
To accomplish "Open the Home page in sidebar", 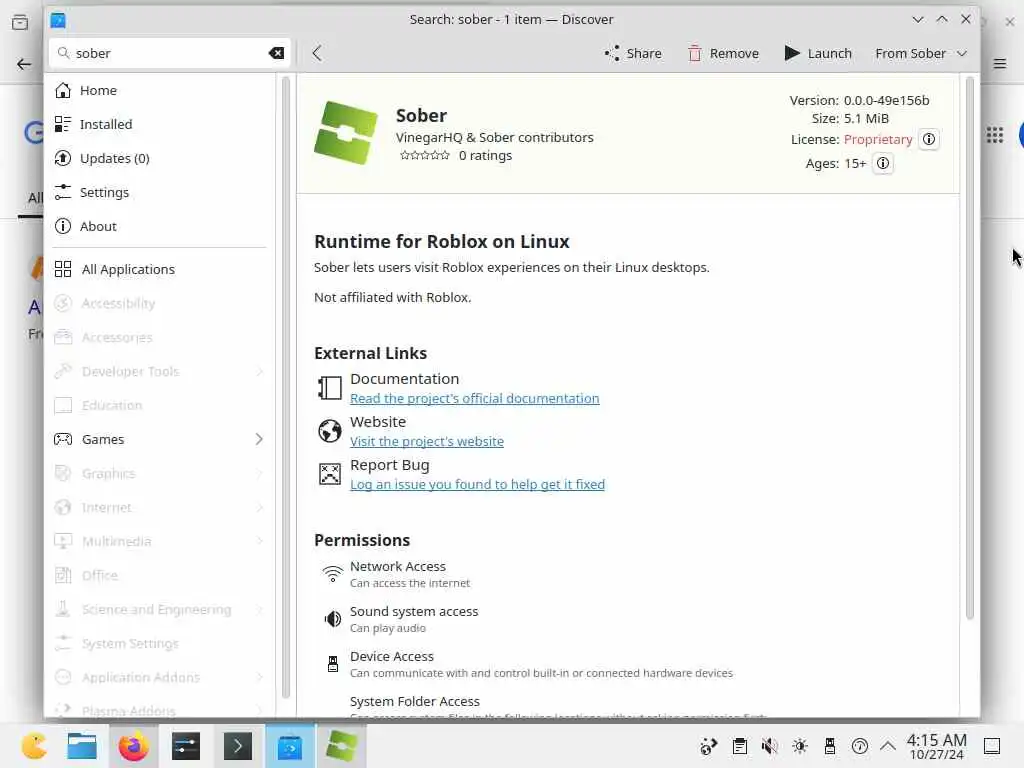I will point(159,90).
